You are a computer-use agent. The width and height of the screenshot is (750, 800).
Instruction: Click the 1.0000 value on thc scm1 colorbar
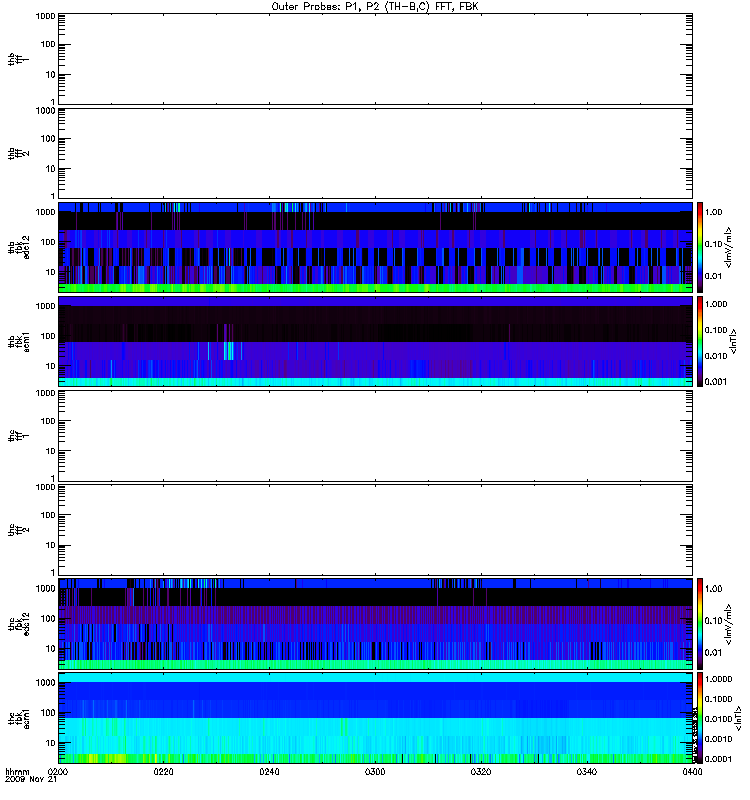[x=718, y=679]
